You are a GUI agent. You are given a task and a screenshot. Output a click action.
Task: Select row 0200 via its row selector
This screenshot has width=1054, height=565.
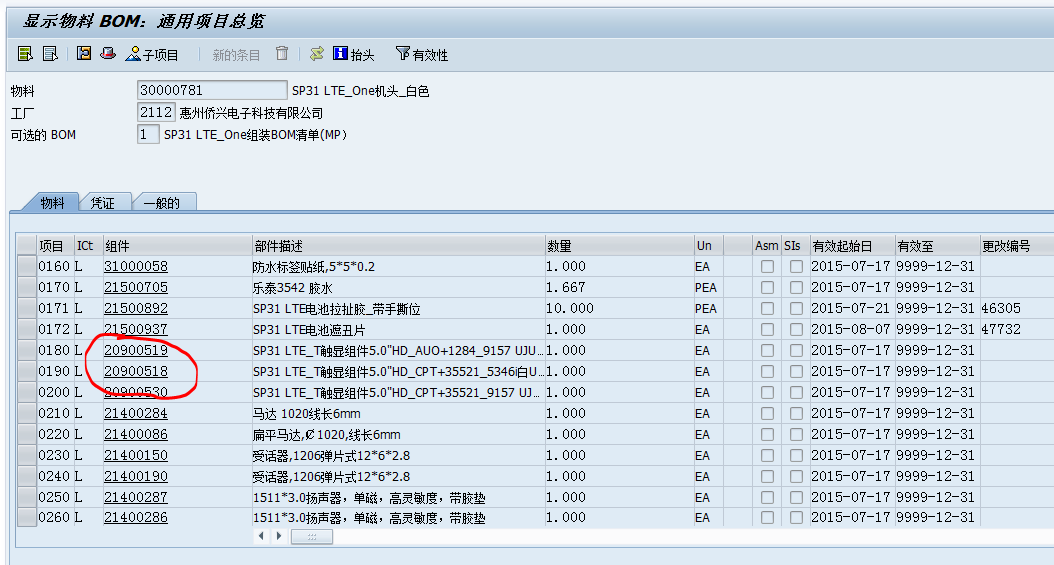[27, 392]
